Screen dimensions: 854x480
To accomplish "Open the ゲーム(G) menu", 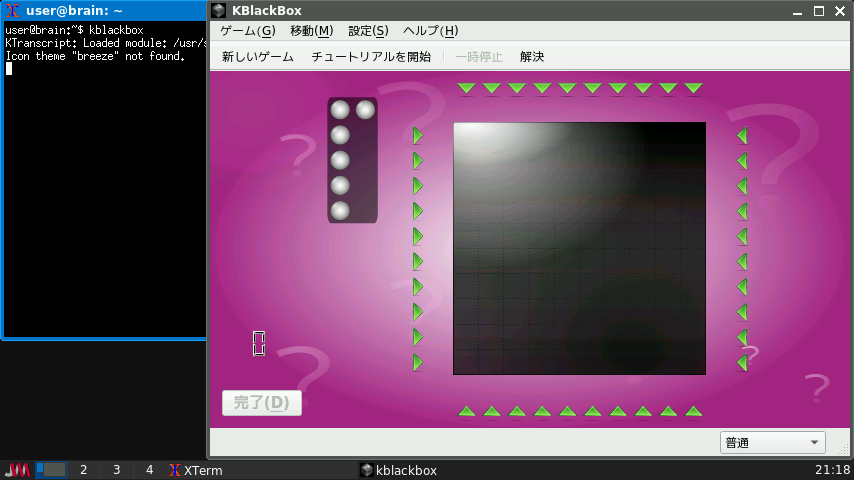I will 247,31.
